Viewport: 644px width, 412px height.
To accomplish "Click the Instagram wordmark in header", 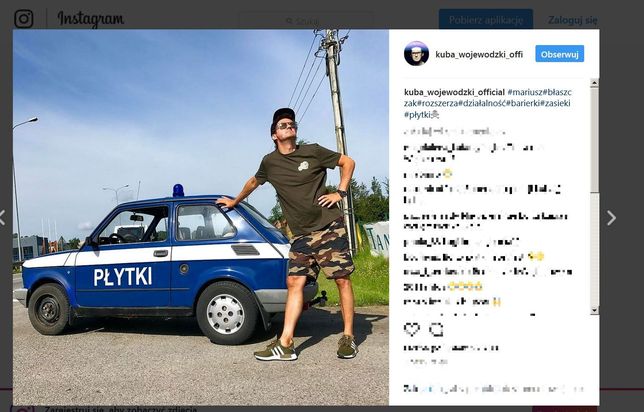I will click(91, 19).
